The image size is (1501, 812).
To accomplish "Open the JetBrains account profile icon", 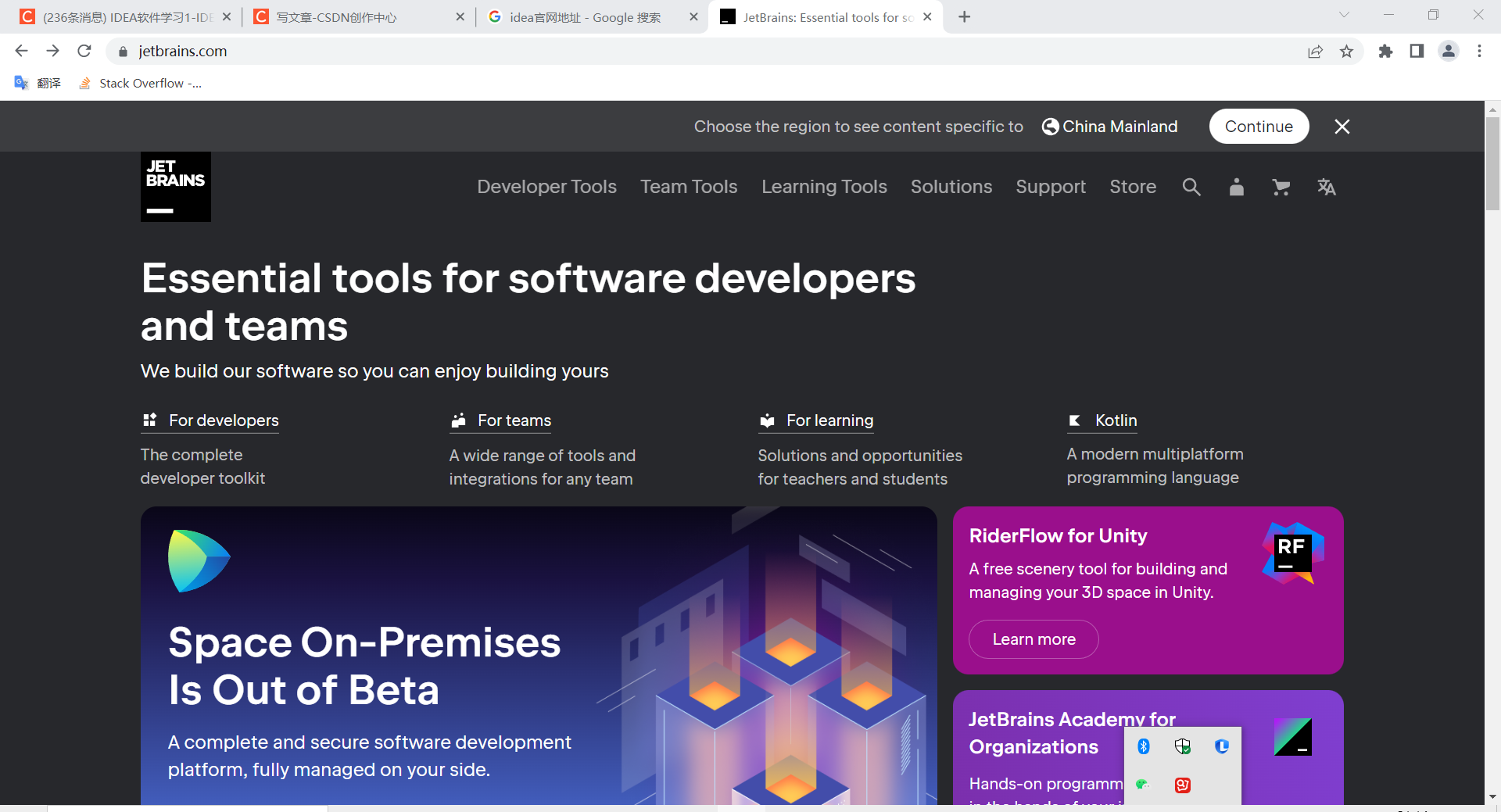I will (1236, 187).
